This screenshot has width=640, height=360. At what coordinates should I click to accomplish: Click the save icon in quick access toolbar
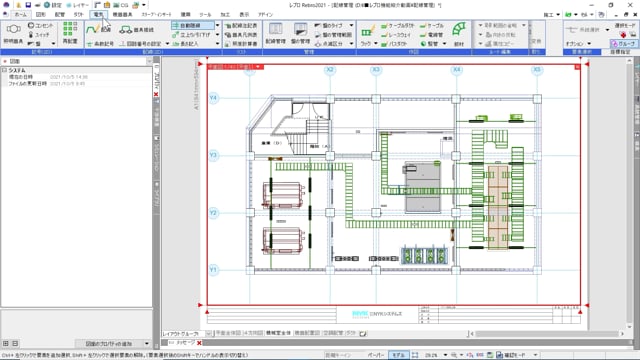coord(28,5)
